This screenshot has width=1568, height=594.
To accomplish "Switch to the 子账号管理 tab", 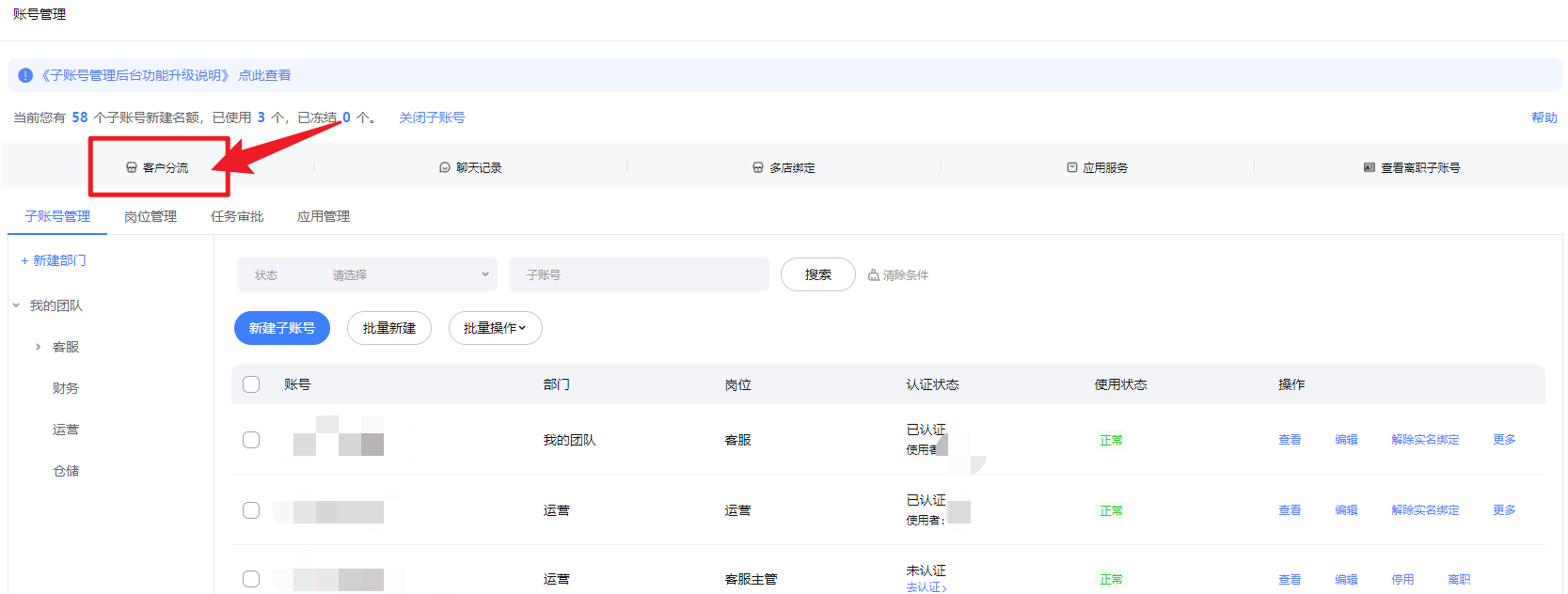I will click(x=57, y=216).
